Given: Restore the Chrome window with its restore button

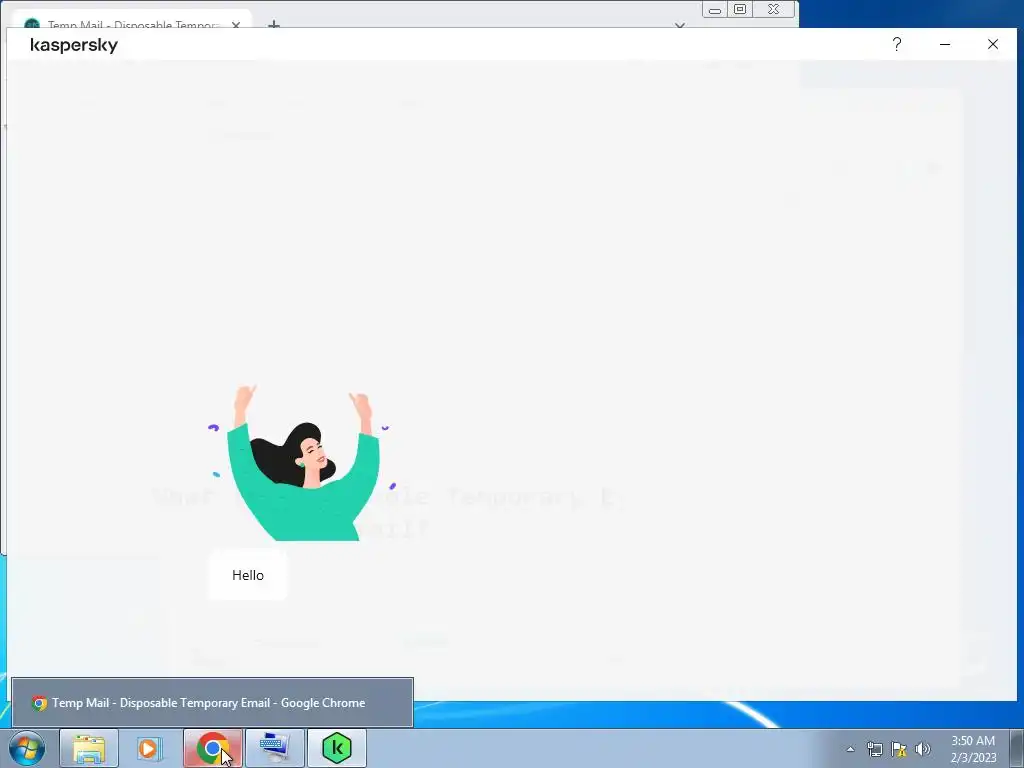Looking at the screenshot, I should click(x=740, y=10).
